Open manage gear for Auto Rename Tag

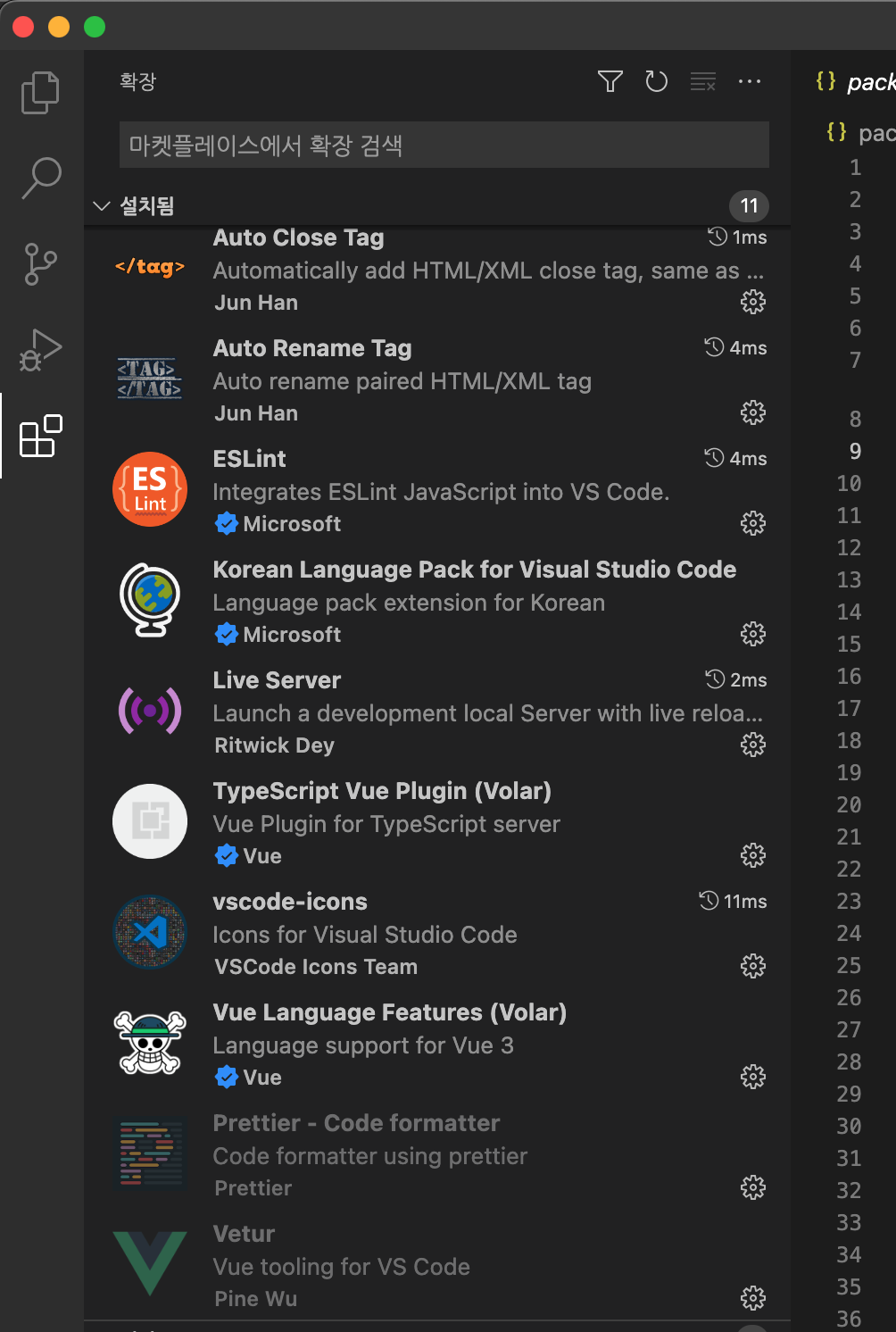point(753,412)
